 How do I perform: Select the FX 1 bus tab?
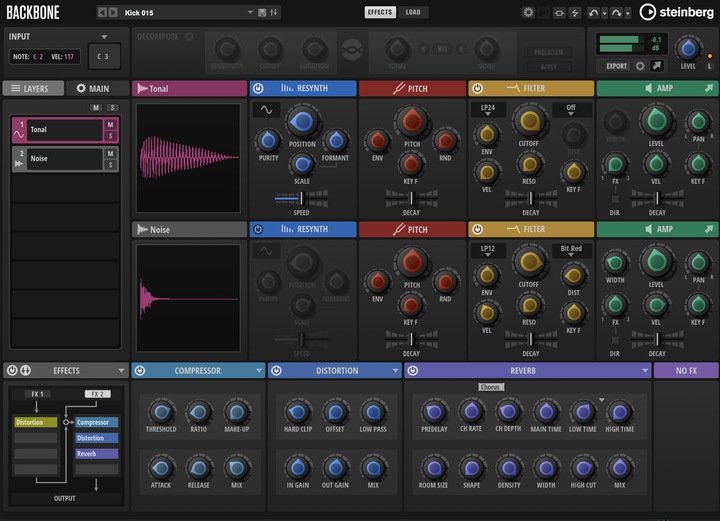pyautogui.click(x=37, y=394)
